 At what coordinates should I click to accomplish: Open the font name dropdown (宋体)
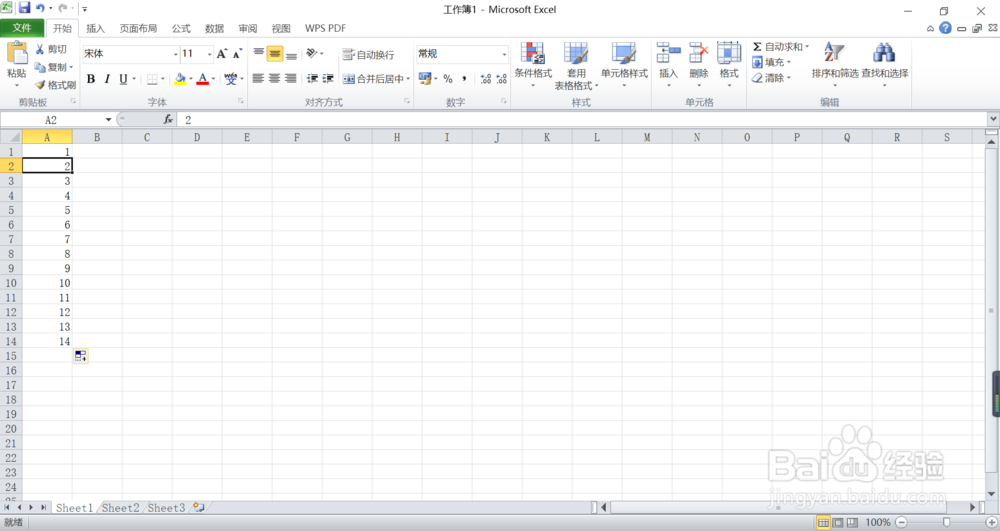pyautogui.click(x=175, y=54)
